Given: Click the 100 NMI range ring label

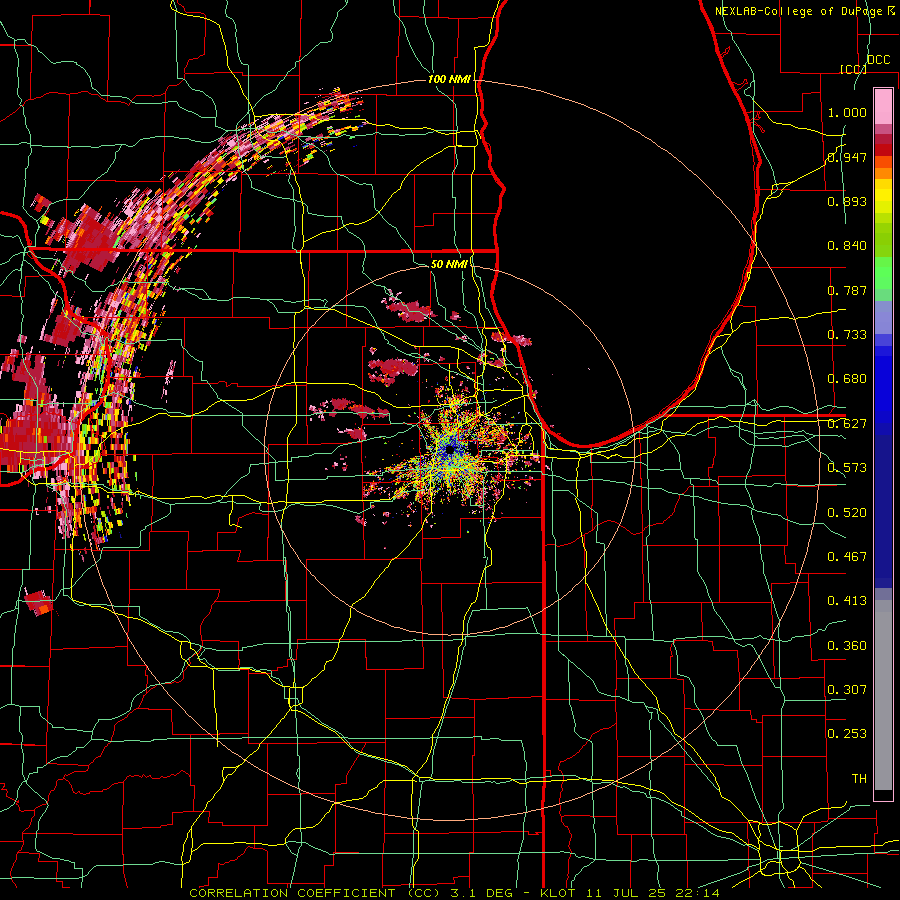Looking at the screenshot, I should click(x=449, y=79).
